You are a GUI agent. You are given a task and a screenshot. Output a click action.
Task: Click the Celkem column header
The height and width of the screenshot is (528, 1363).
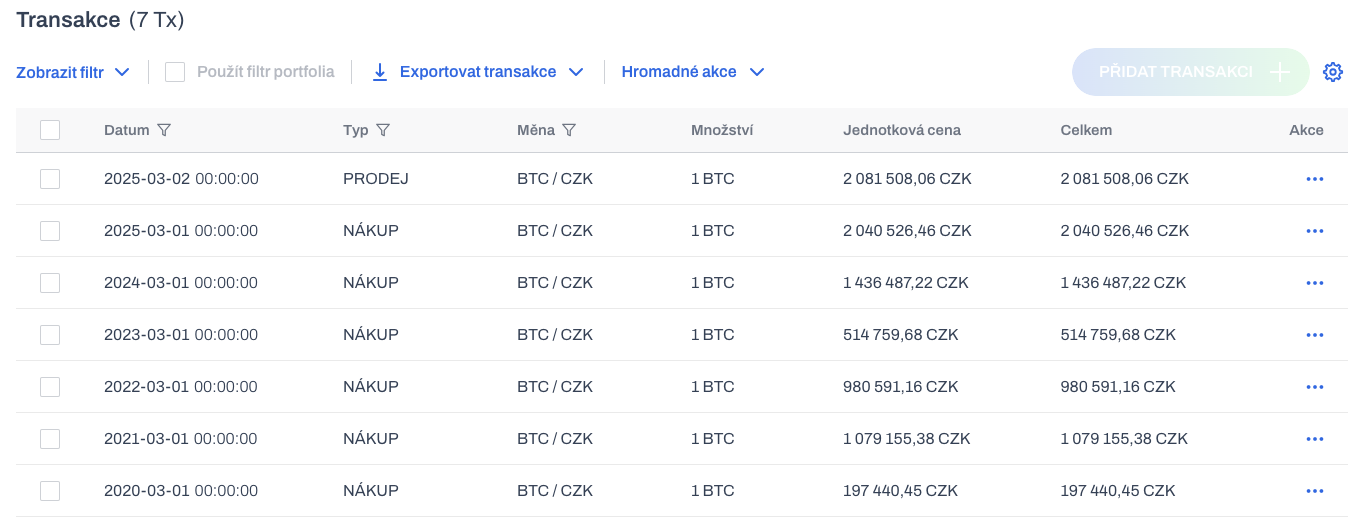1086,130
